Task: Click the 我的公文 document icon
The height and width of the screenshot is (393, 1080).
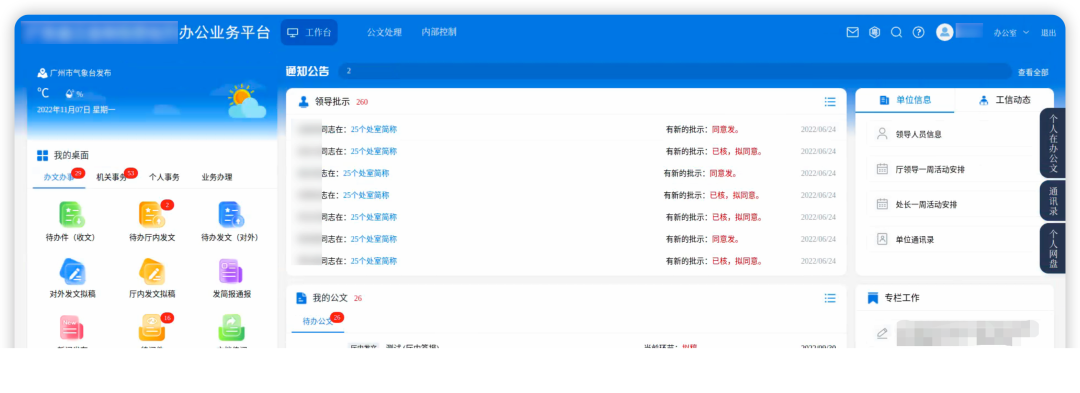Action: 301,298
